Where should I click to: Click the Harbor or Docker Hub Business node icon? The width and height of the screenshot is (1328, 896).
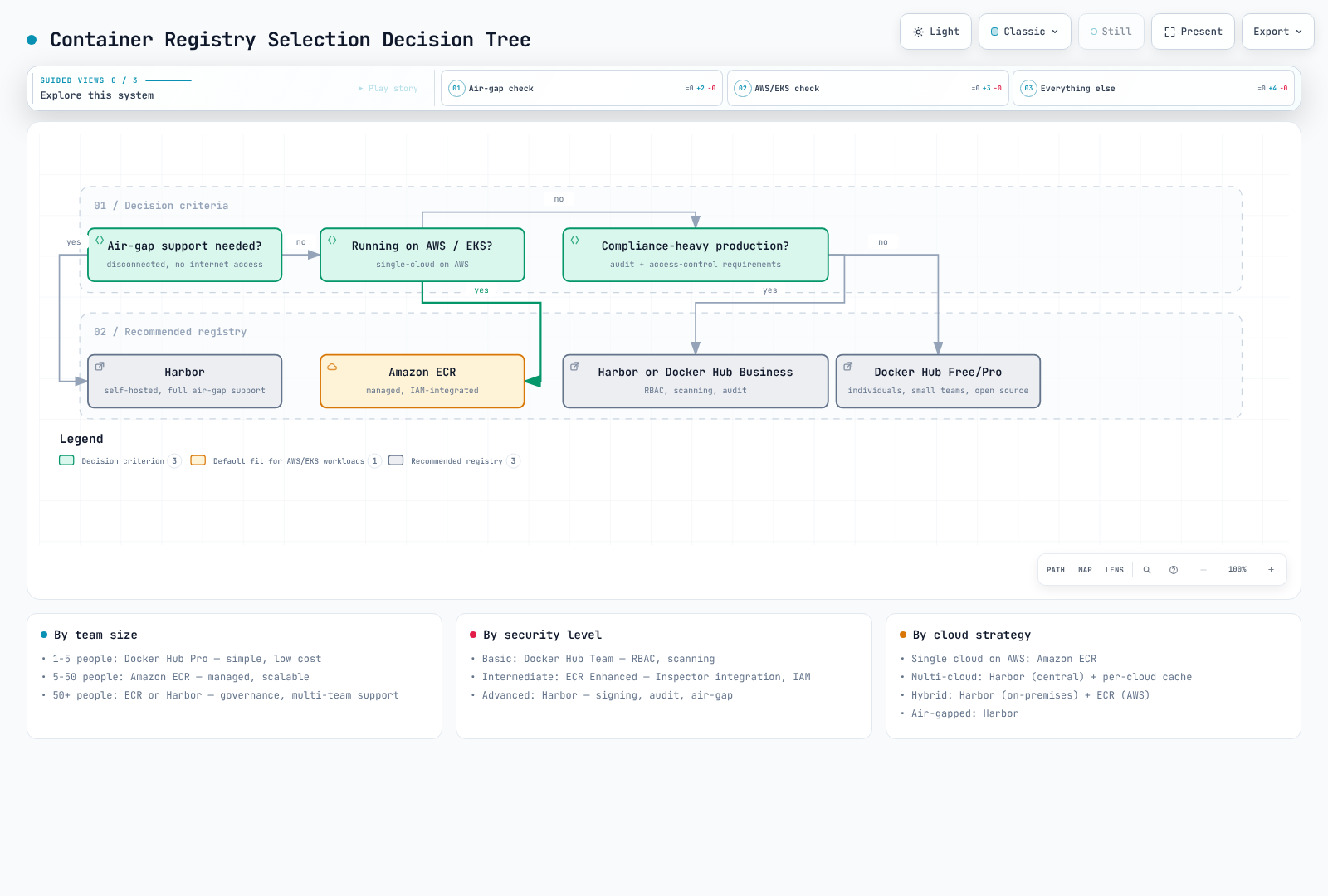pyautogui.click(x=574, y=366)
